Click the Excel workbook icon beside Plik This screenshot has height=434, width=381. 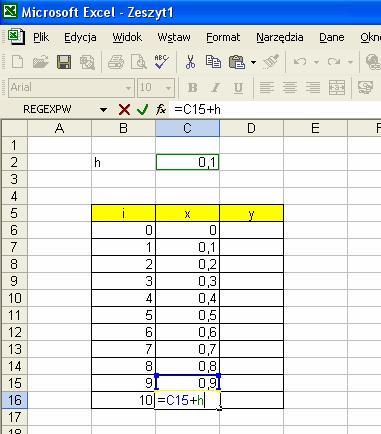pyautogui.click(x=16, y=37)
